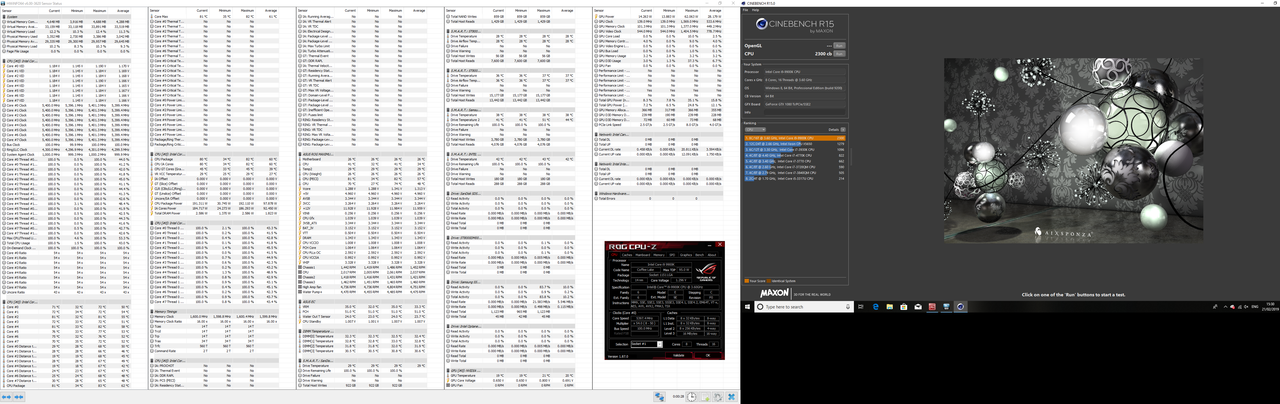Open File Explorer from the taskbar
The height and width of the screenshot is (404, 1280).
point(890,307)
